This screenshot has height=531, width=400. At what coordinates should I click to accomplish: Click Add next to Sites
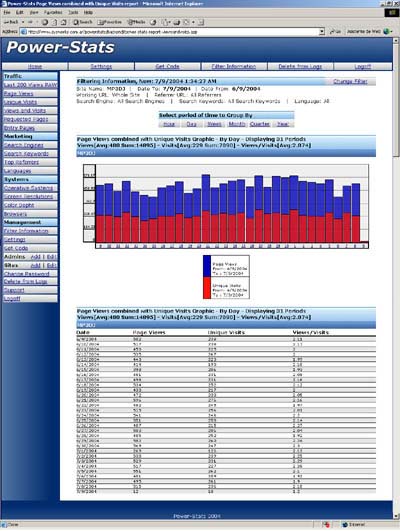[x=36, y=265]
